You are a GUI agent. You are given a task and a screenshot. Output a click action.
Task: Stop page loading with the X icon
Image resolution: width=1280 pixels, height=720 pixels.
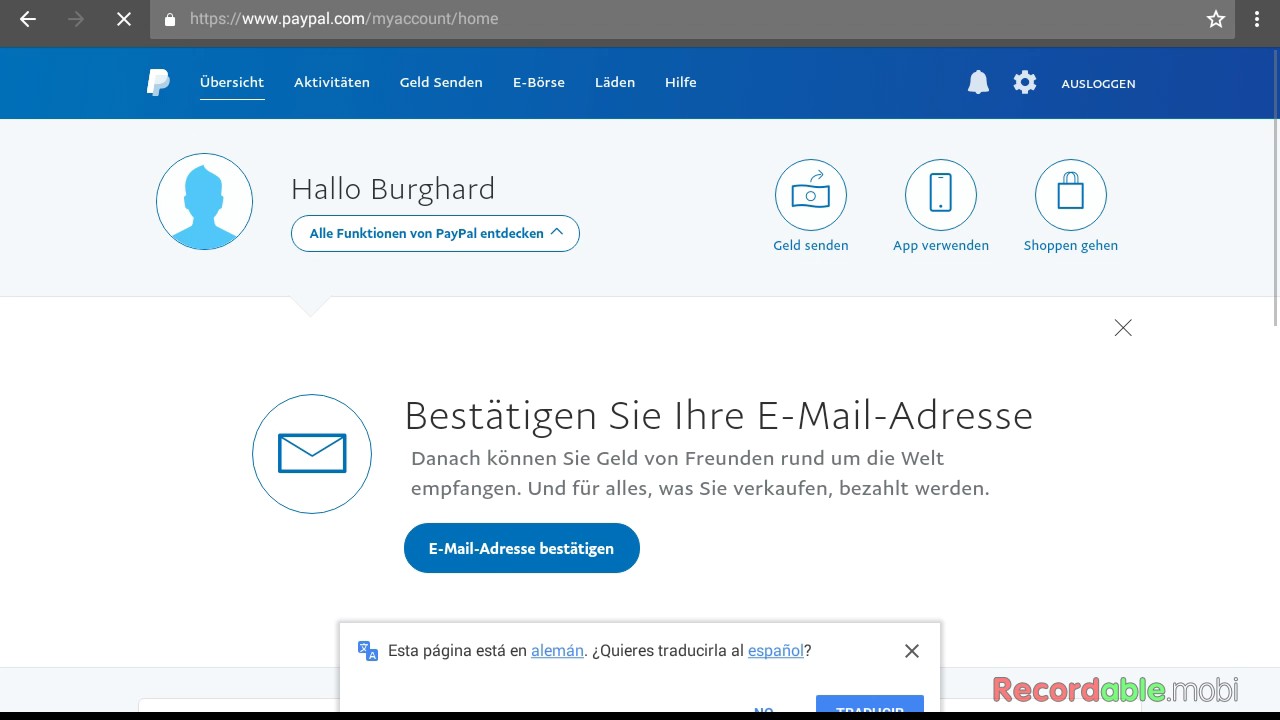[x=124, y=19]
